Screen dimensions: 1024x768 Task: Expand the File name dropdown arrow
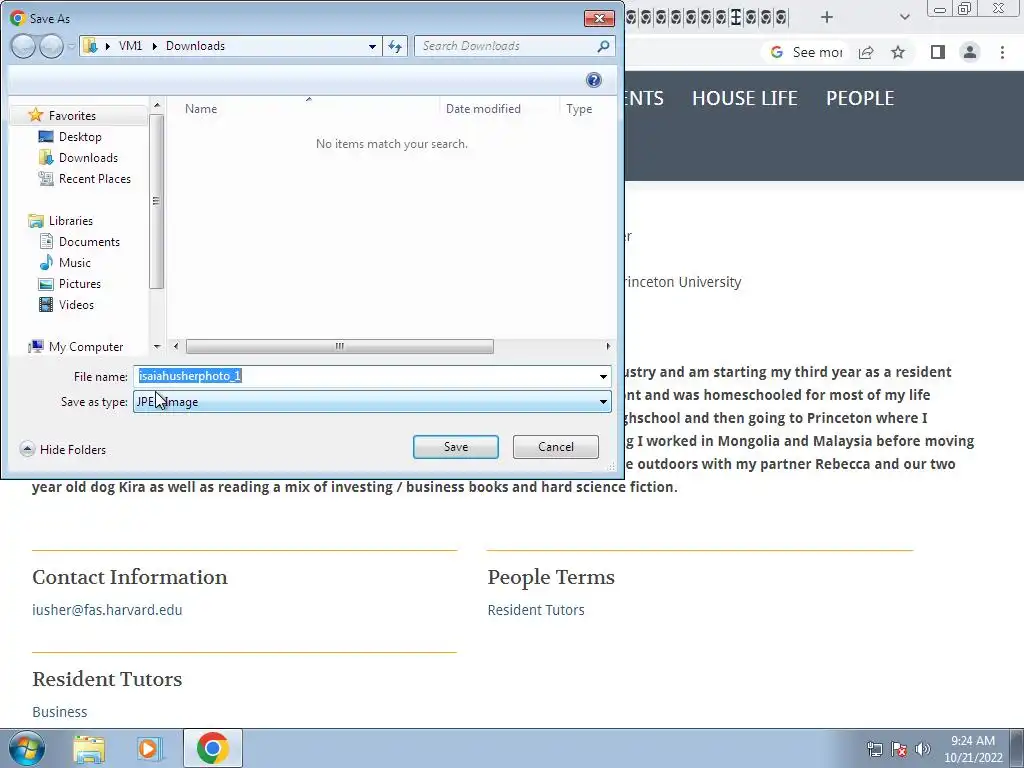click(603, 376)
